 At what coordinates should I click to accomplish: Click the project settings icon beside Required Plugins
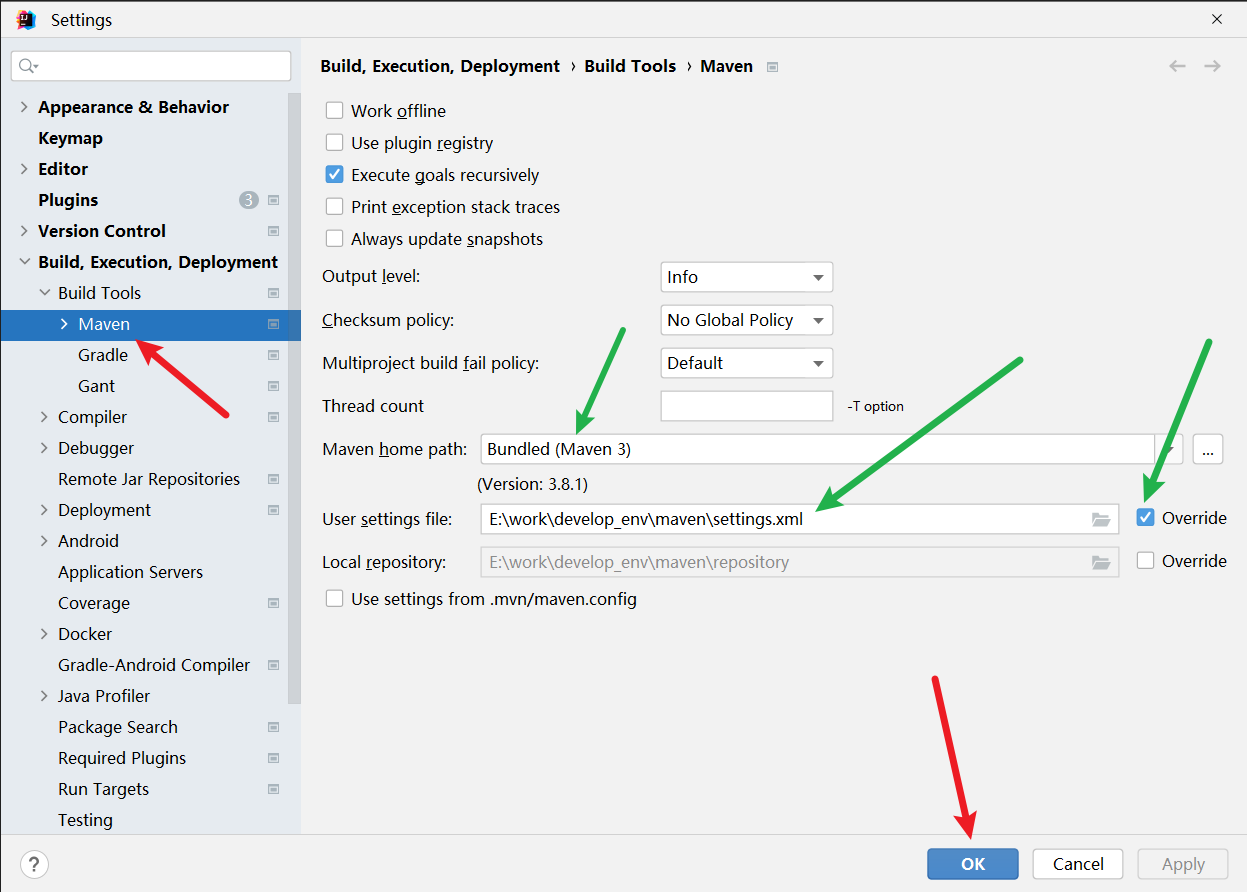(273, 758)
